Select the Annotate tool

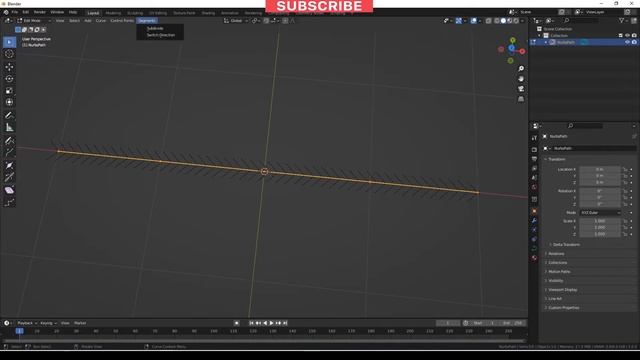(9, 116)
